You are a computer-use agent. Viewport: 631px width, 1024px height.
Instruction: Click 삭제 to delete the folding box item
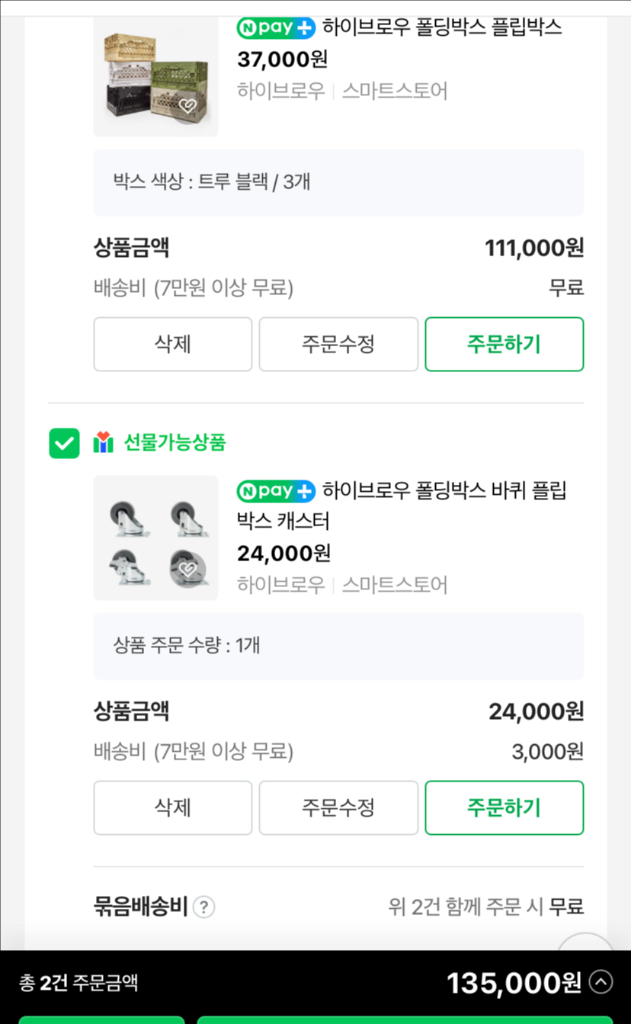click(x=172, y=344)
